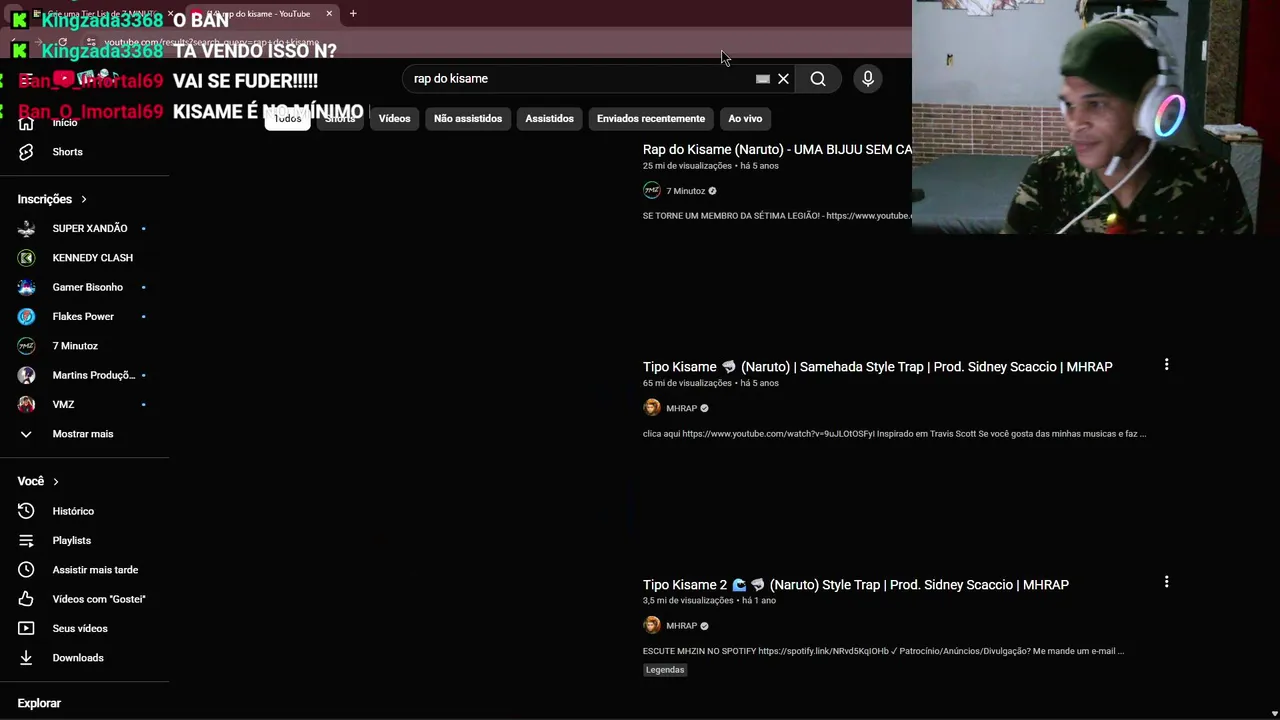Expand the Você section chevron
The height and width of the screenshot is (720, 1280).
pos(55,482)
